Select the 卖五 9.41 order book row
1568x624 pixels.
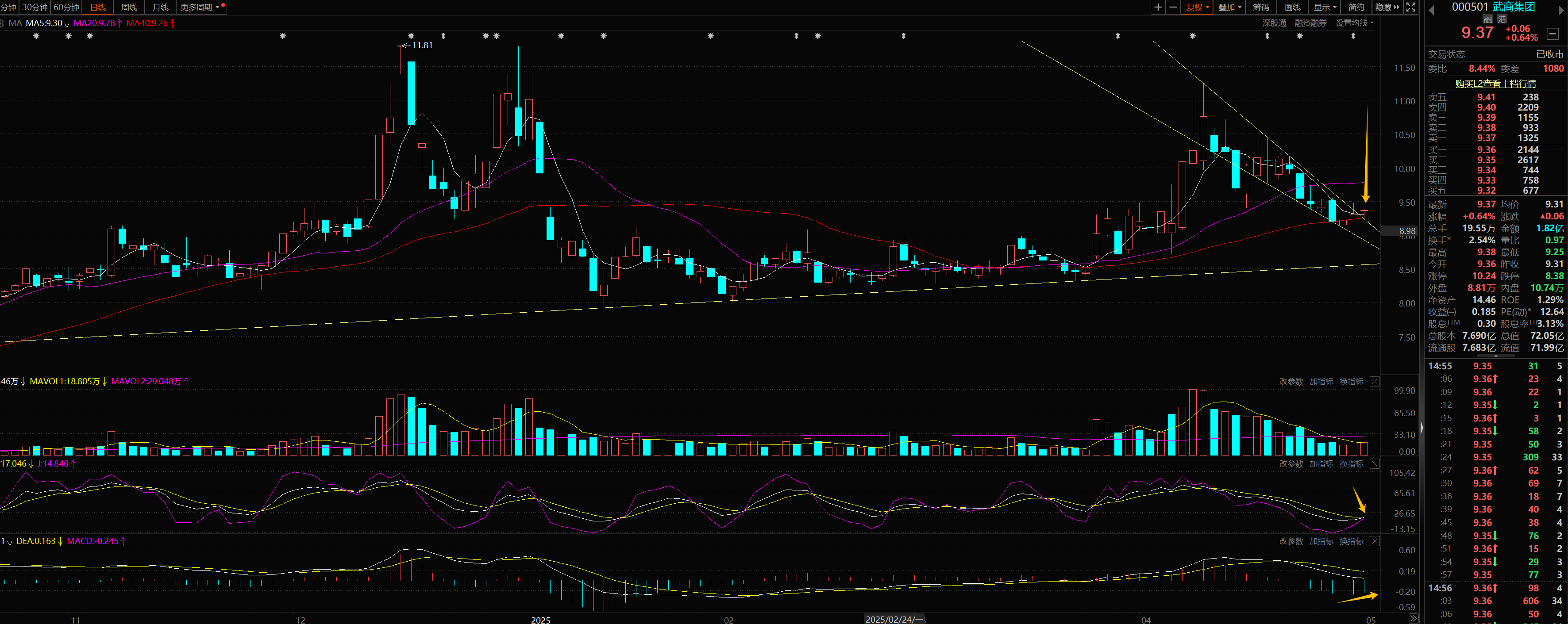pyautogui.click(x=1495, y=97)
